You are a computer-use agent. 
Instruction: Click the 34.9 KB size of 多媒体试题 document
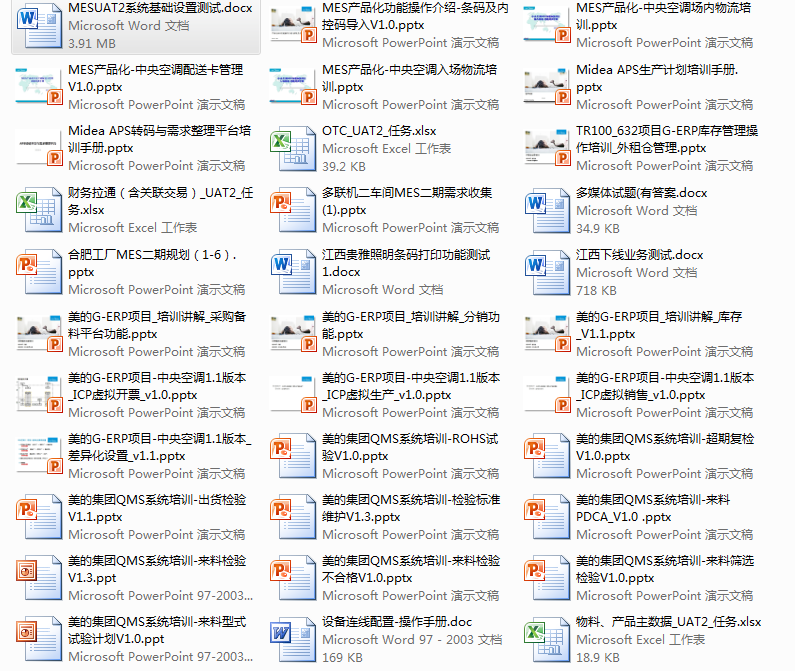click(598, 229)
